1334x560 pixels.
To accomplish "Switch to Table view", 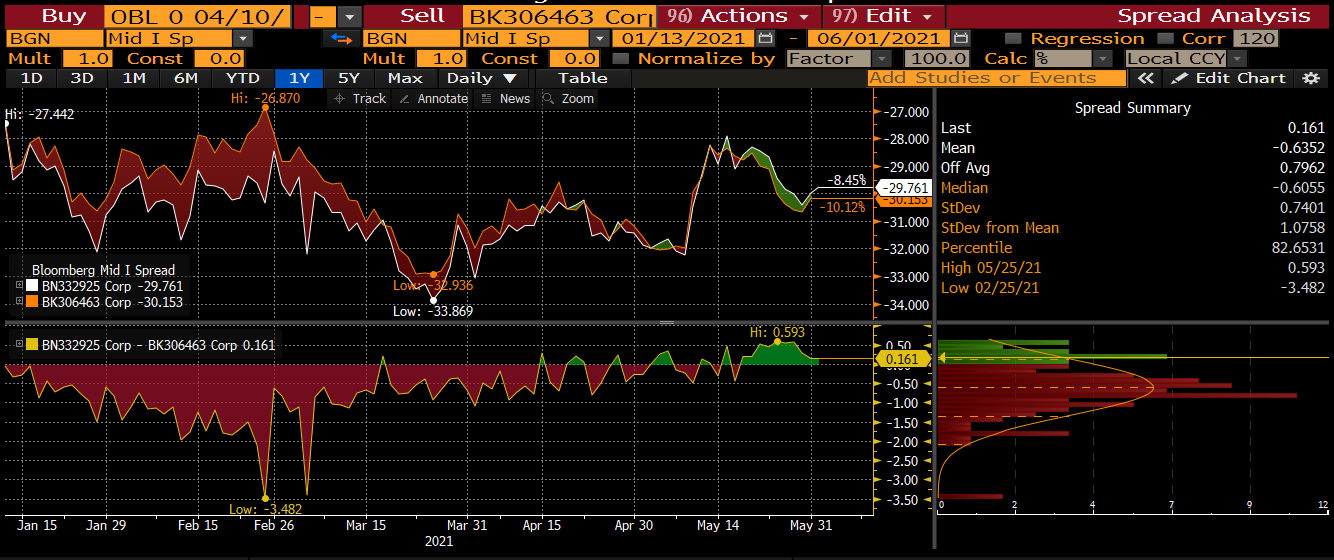I will point(583,78).
